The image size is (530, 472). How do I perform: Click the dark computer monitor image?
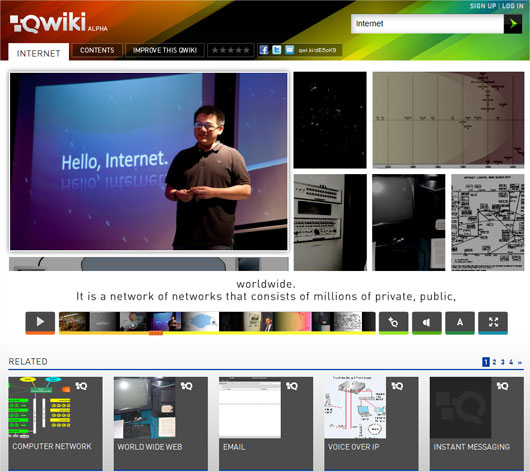pos(409,222)
